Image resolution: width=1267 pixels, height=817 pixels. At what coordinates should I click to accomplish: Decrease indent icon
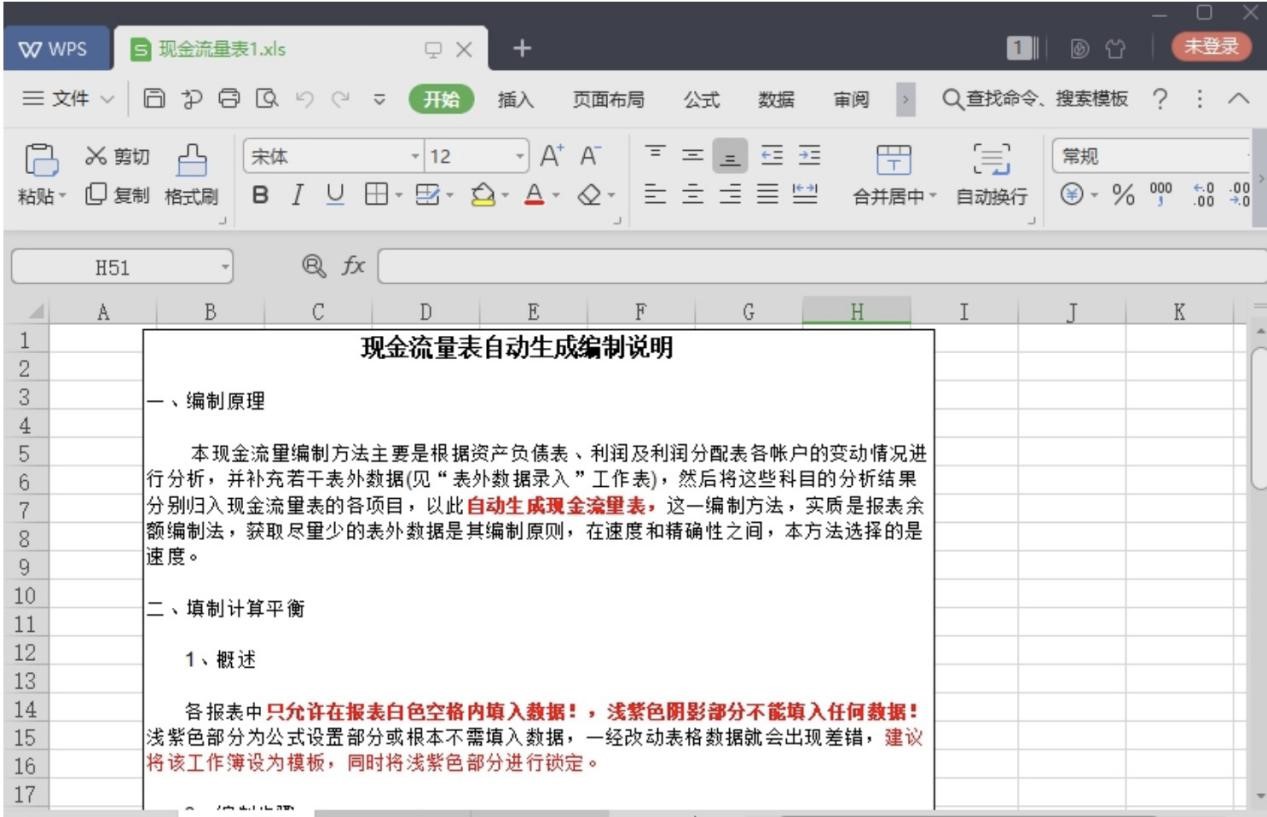[774, 155]
